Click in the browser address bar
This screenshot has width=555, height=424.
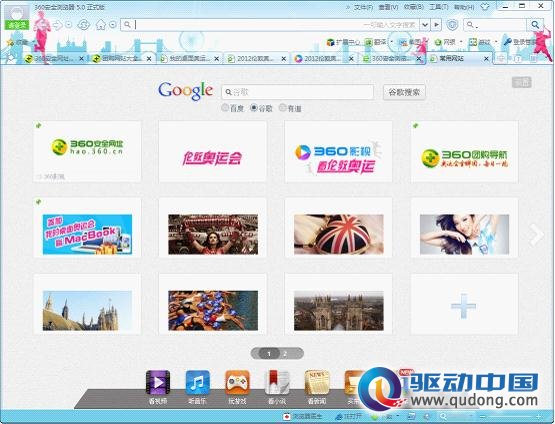270,24
